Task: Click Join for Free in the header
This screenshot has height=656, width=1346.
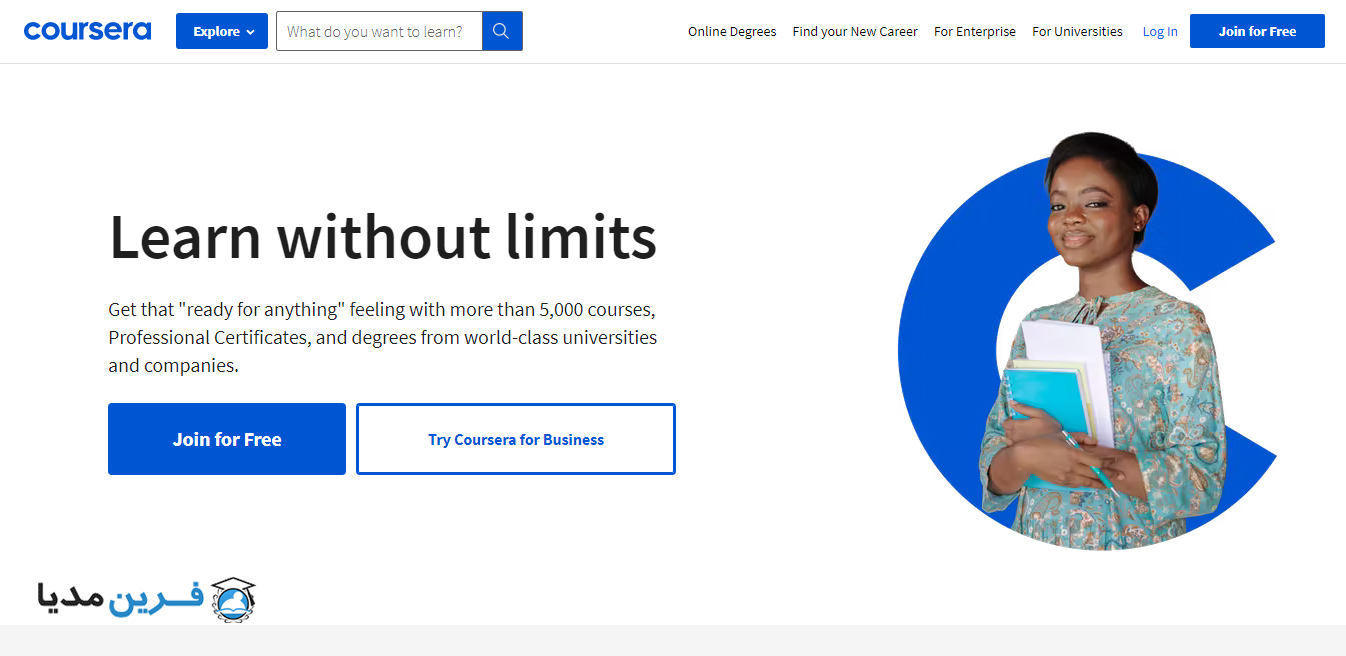Action: (x=1257, y=31)
